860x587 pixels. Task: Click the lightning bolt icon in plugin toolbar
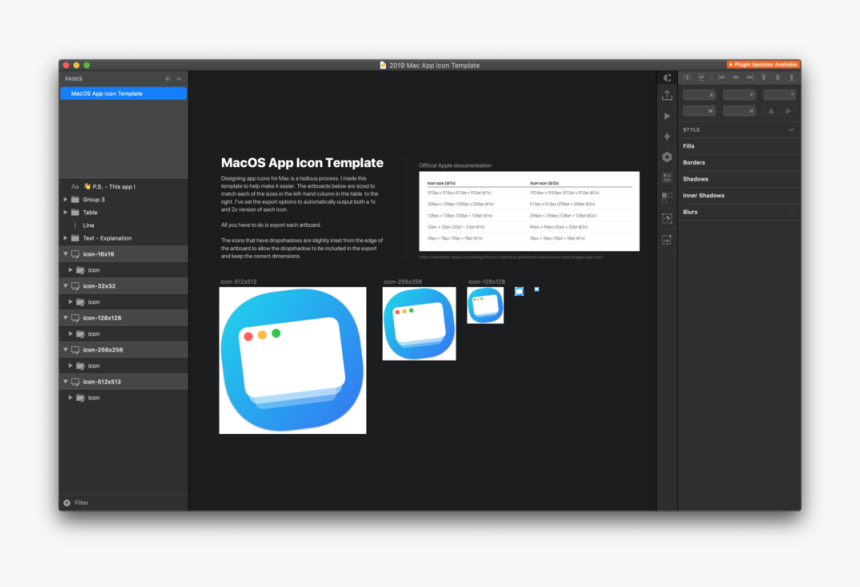pyautogui.click(x=667, y=137)
